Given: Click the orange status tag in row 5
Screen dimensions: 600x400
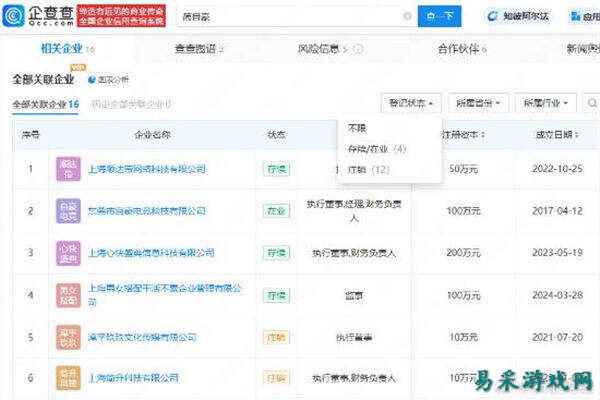Looking at the screenshot, I should tap(276, 337).
